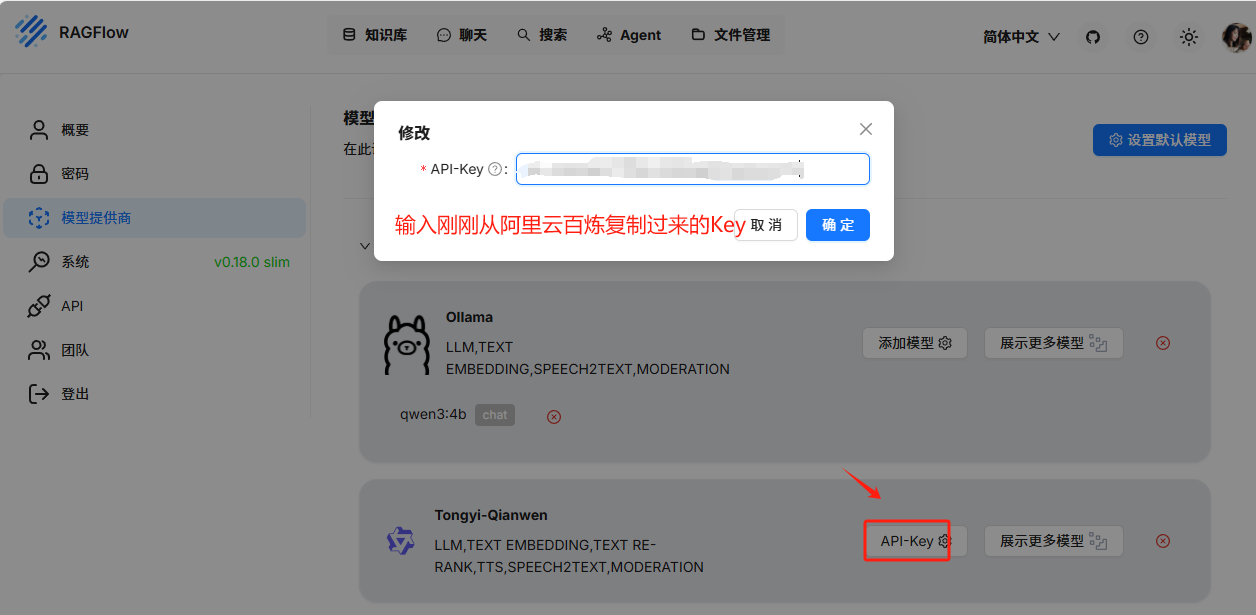
Task: Click the 取消 button
Action: click(766, 225)
